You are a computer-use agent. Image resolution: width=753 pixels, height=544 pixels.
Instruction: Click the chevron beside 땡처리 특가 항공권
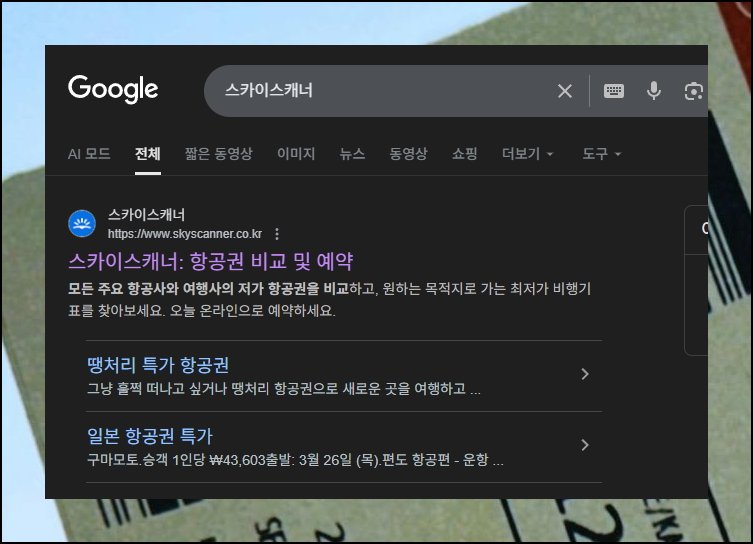click(584, 374)
